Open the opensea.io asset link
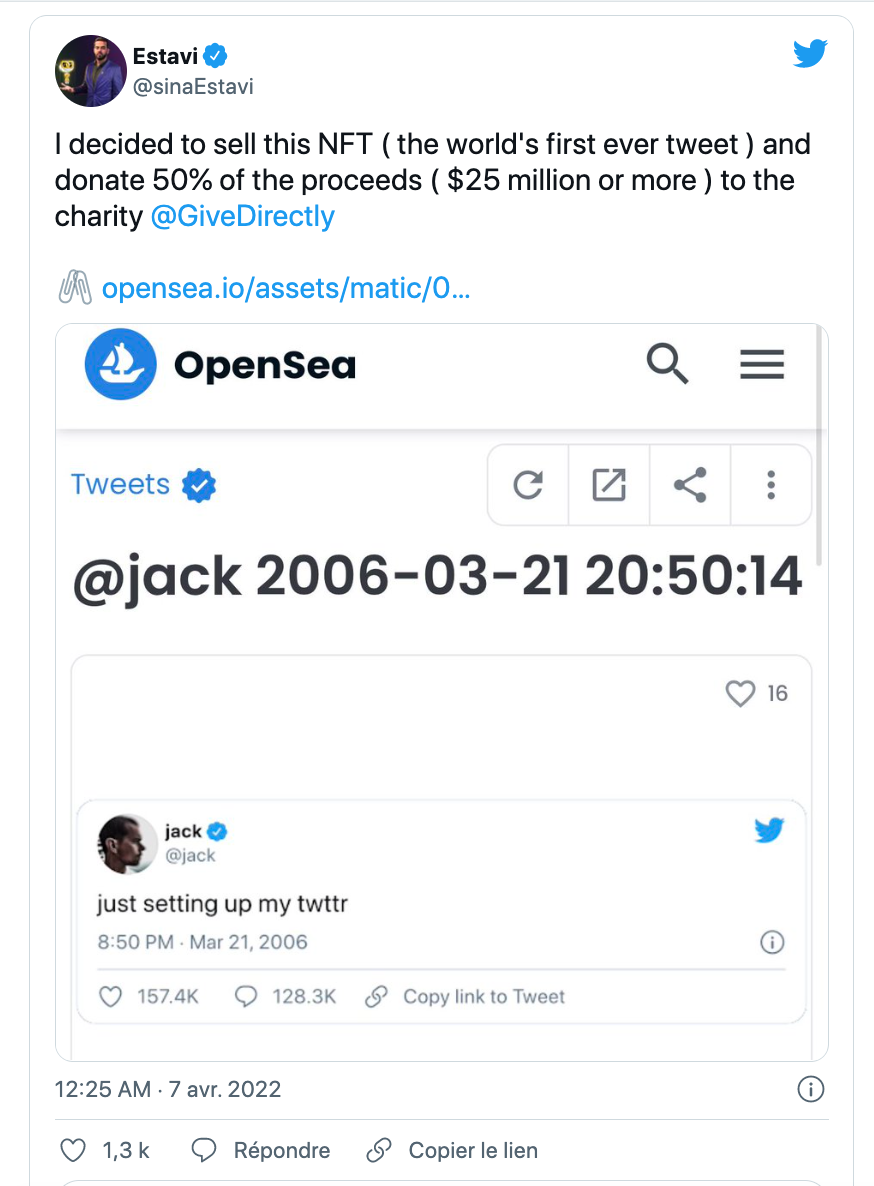The image size is (874, 1186). click(x=286, y=290)
